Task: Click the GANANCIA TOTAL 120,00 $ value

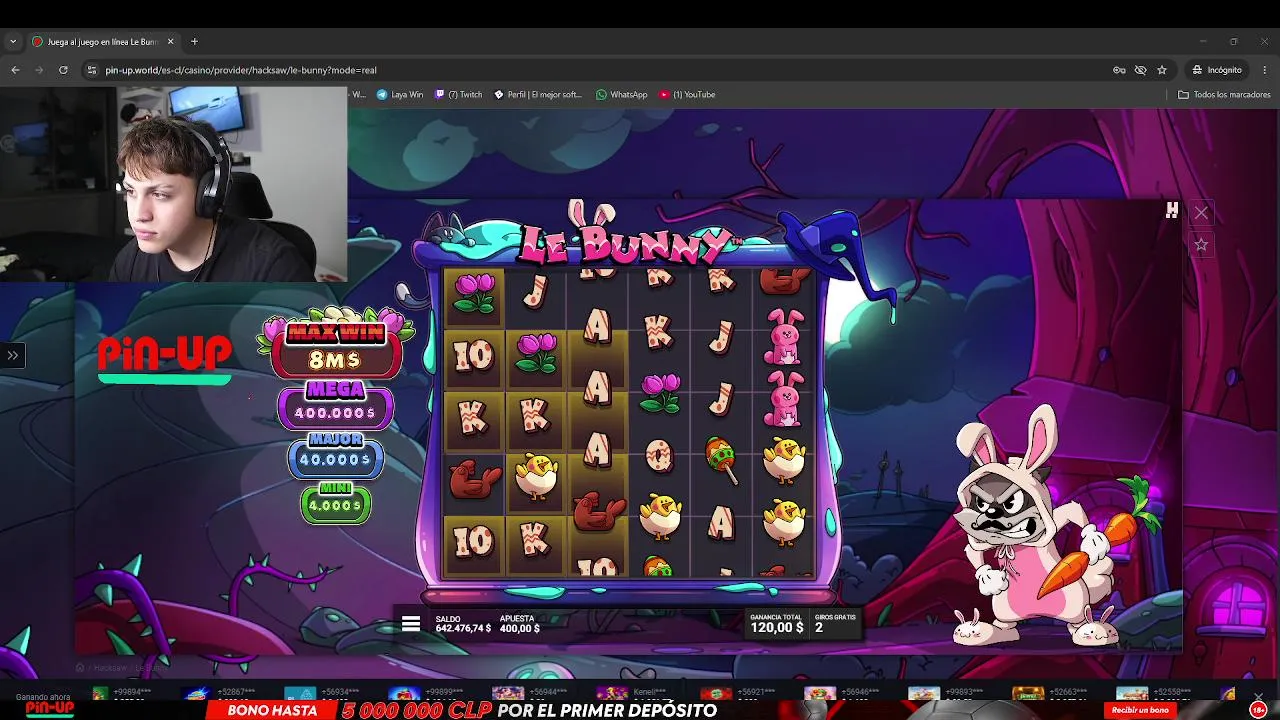Action: pyautogui.click(x=777, y=623)
